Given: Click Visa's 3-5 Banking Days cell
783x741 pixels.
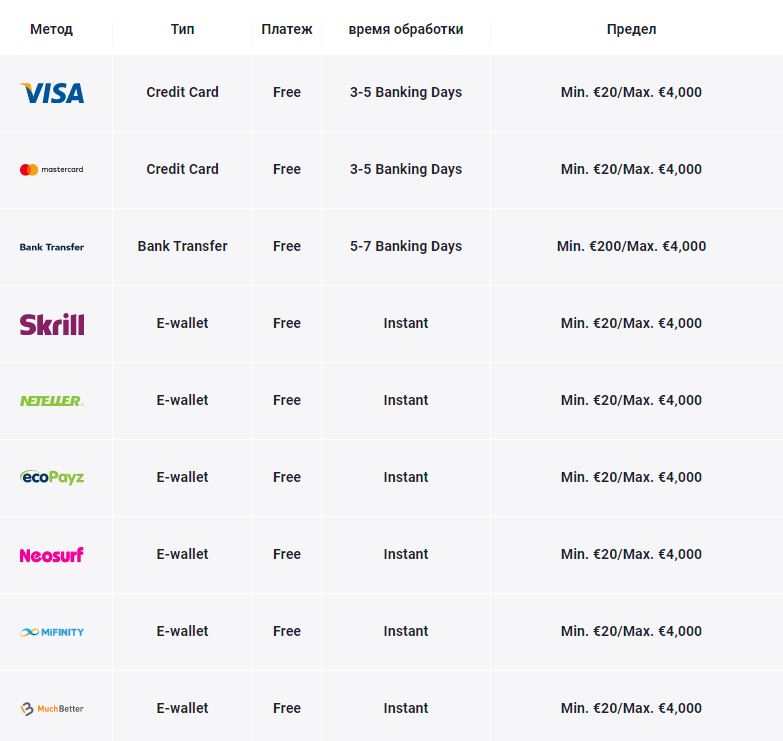Looking at the screenshot, I should (406, 92).
